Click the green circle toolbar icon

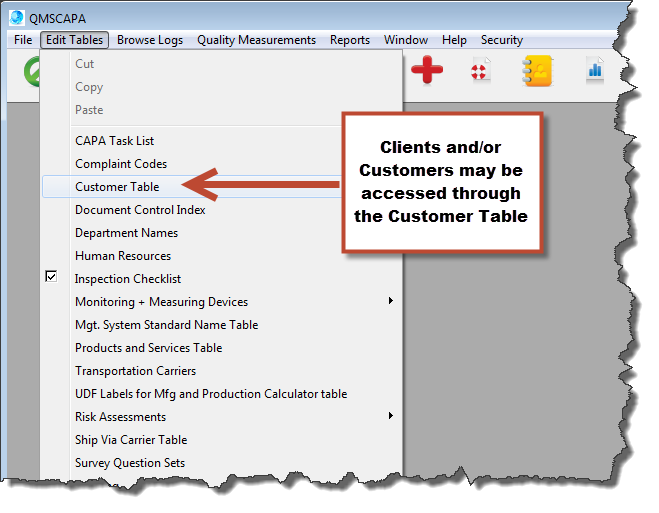pos(30,72)
